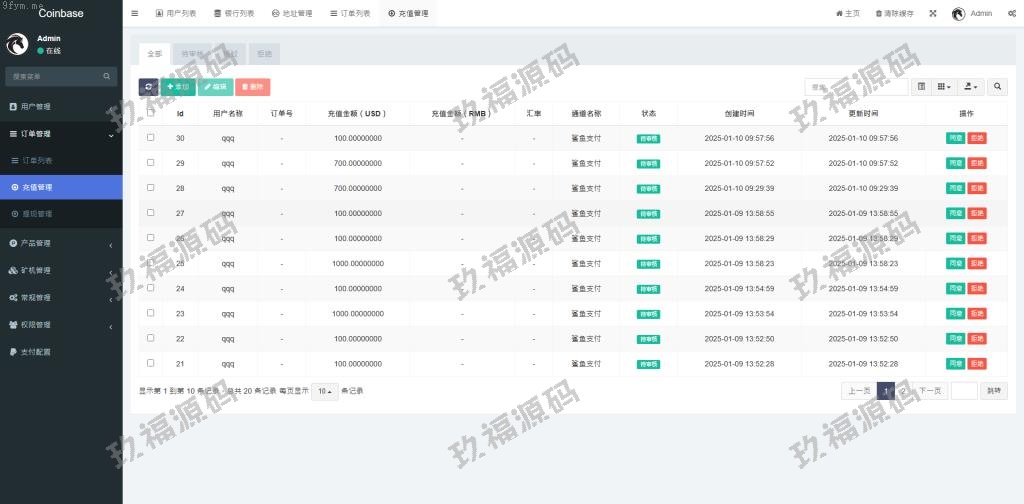This screenshot has width=1024, height=504.
Task: Open 提现管理 in the sidebar
Action: 36,214
